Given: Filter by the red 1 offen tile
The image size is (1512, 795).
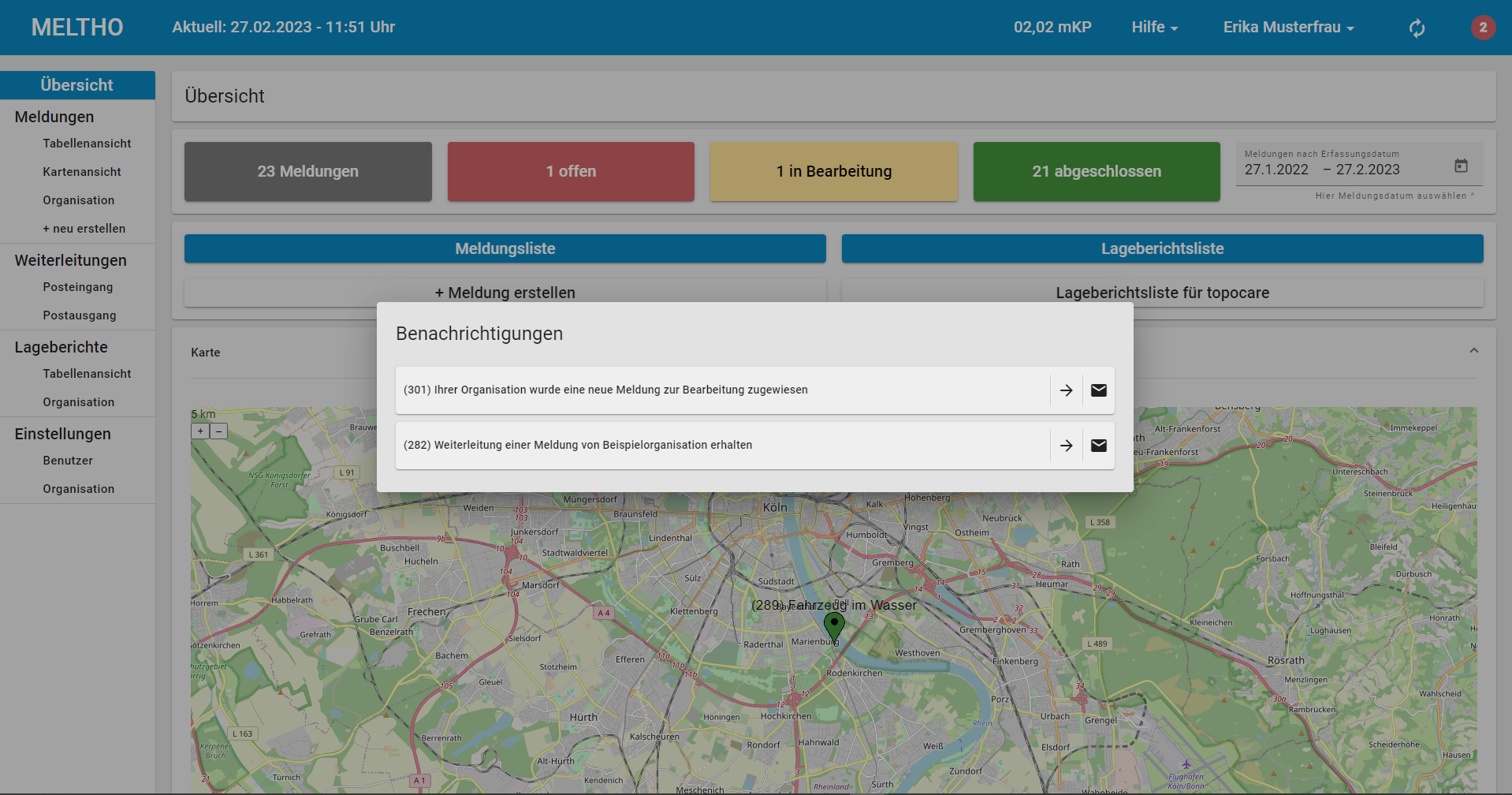Looking at the screenshot, I should [571, 171].
